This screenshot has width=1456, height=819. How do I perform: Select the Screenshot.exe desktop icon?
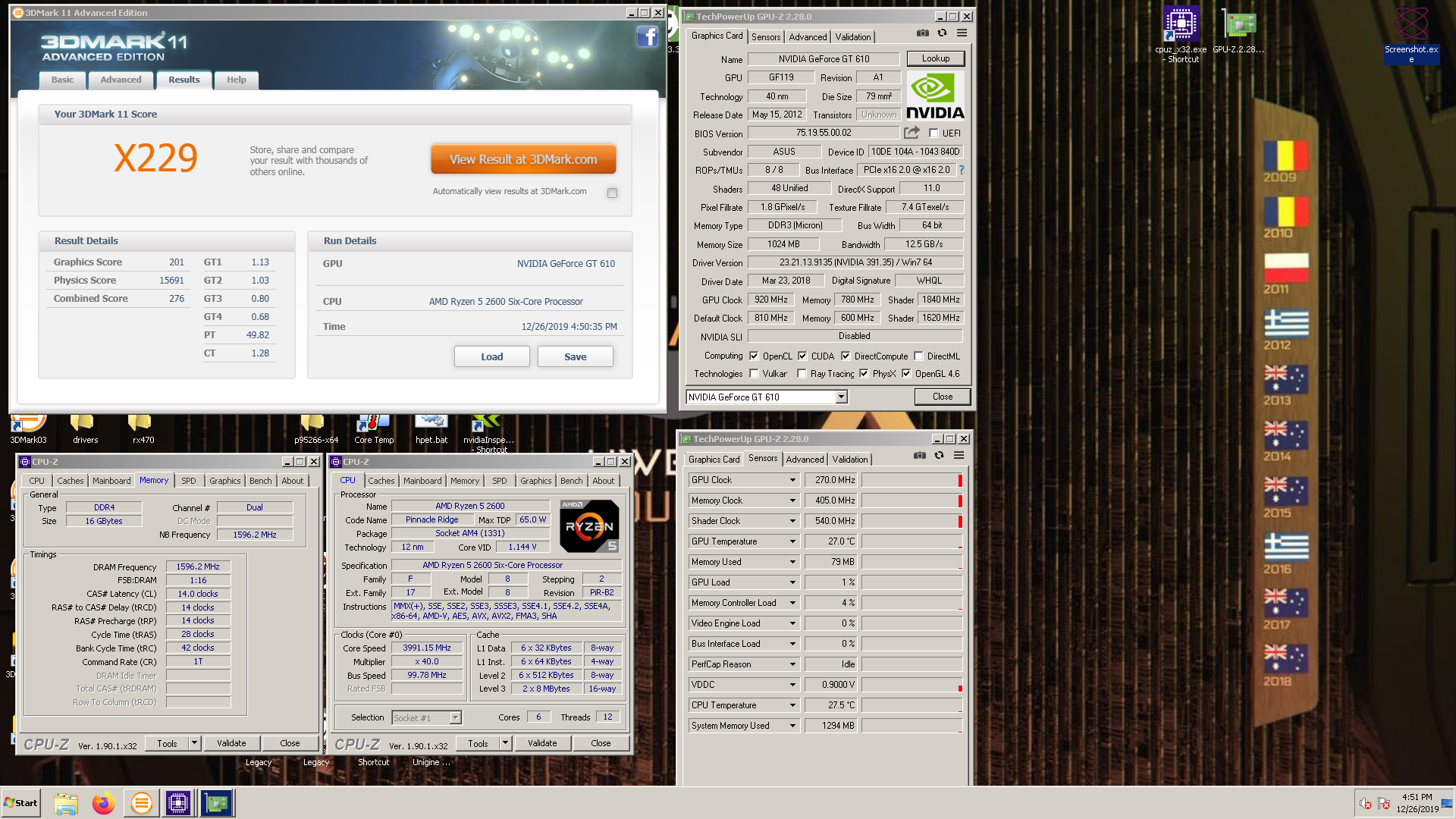1411,34
